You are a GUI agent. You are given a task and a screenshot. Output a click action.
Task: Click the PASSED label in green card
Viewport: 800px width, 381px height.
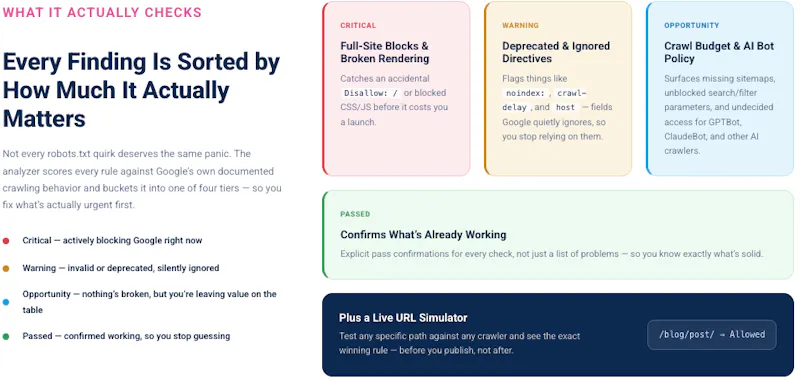click(355, 214)
